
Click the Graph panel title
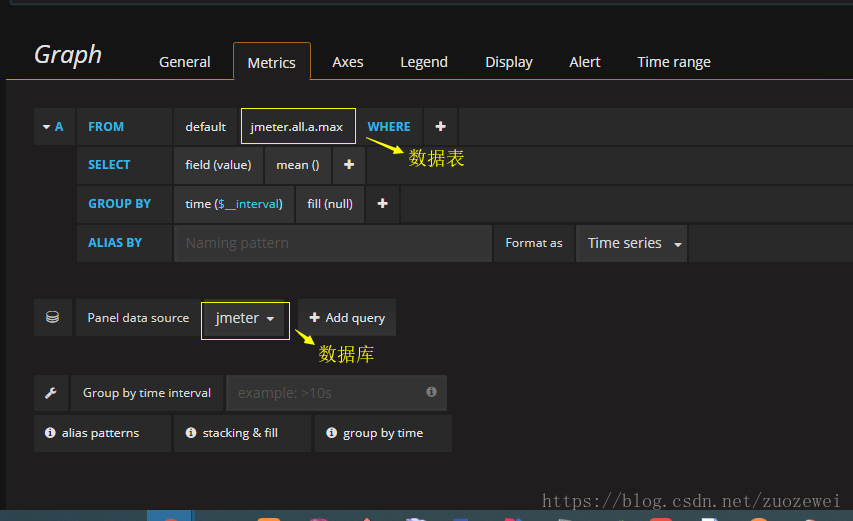pyautogui.click(x=68, y=55)
